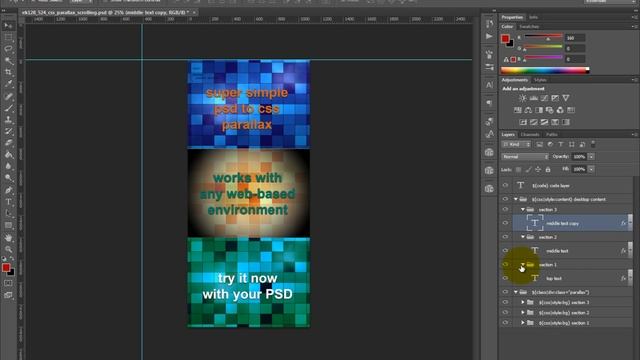Open fx effects on middle text copy
The width and height of the screenshot is (640, 360).
(623, 223)
